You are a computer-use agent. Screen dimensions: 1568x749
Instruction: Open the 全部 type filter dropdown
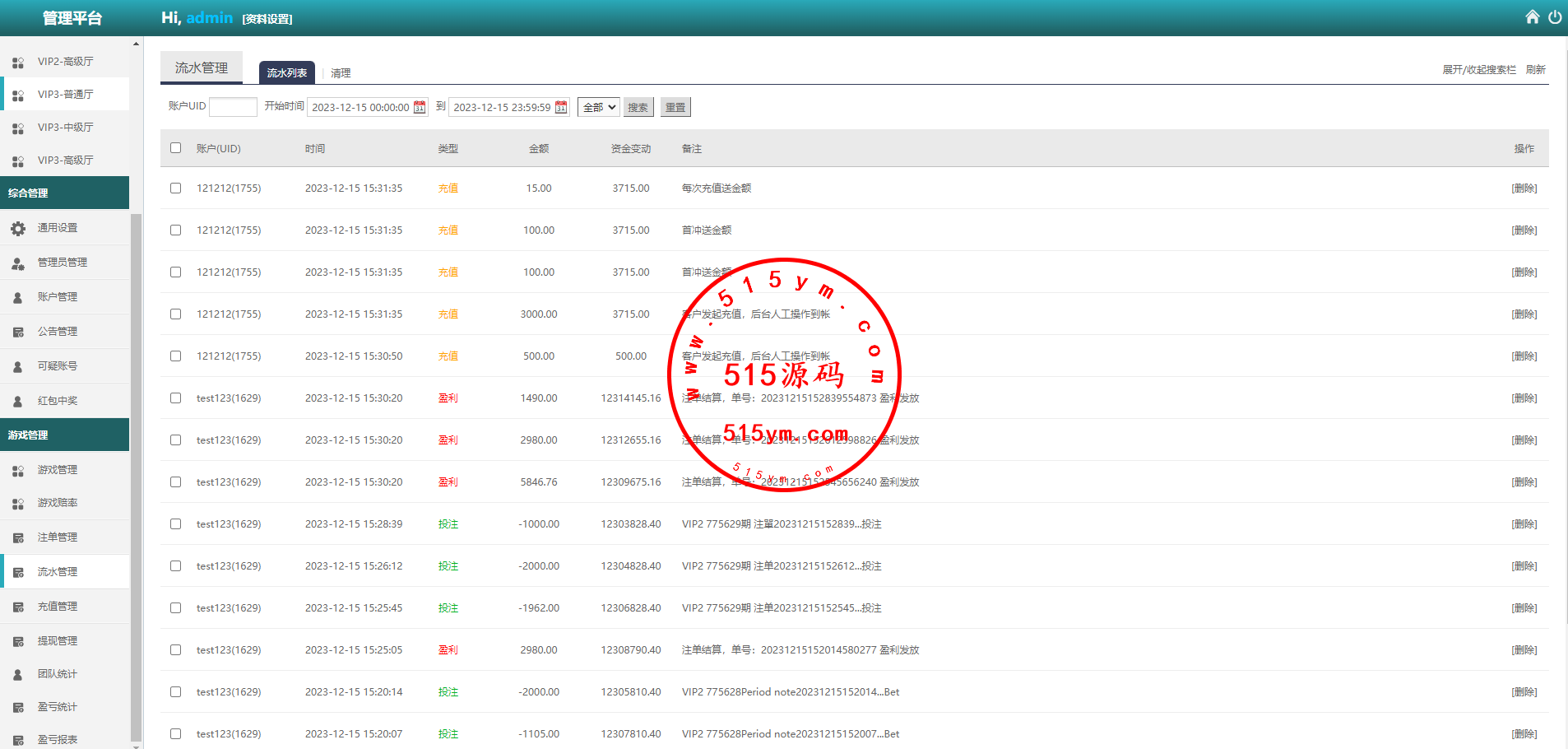click(598, 107)
